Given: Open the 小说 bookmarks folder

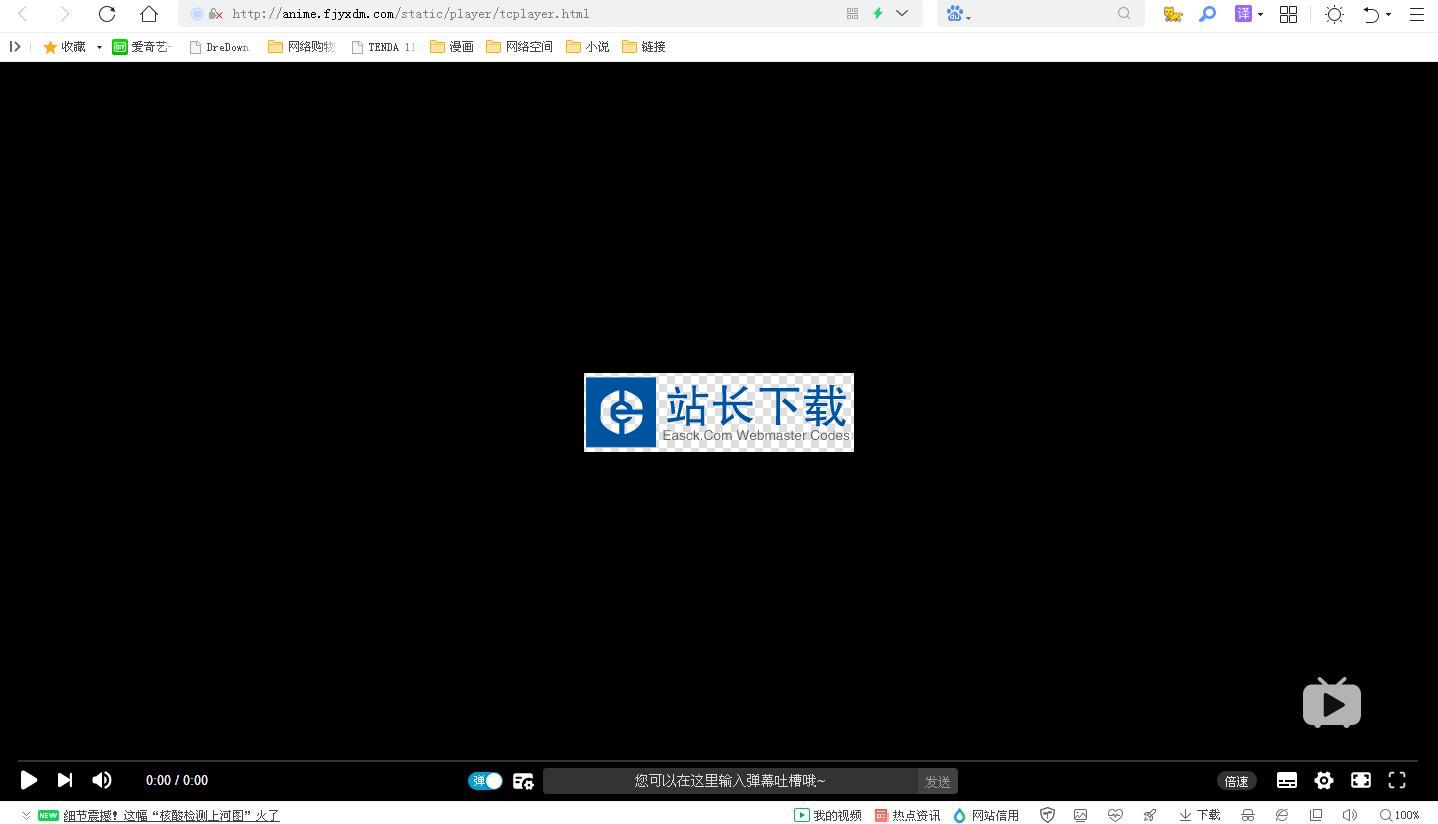Looking at the screenshot, I should pos(588,47).
